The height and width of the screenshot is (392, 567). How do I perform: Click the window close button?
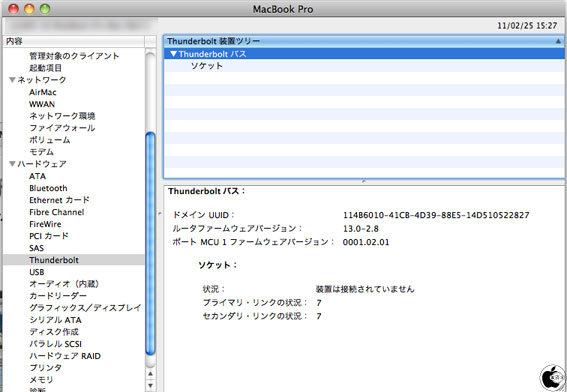click(14, 9)
